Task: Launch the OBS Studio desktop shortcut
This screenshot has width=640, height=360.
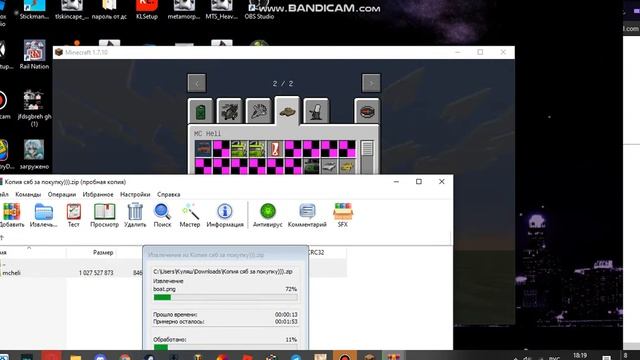Action: 259,10
